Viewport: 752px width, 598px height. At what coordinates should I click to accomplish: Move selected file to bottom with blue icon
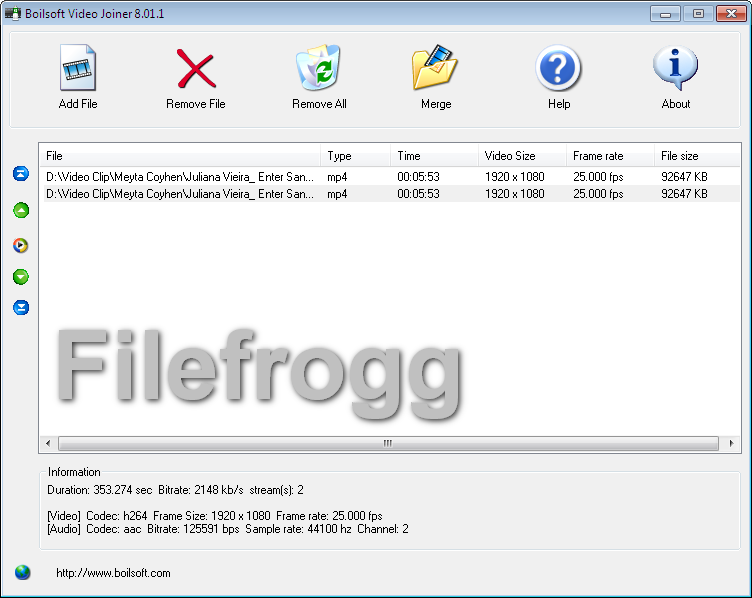(21, 307)
